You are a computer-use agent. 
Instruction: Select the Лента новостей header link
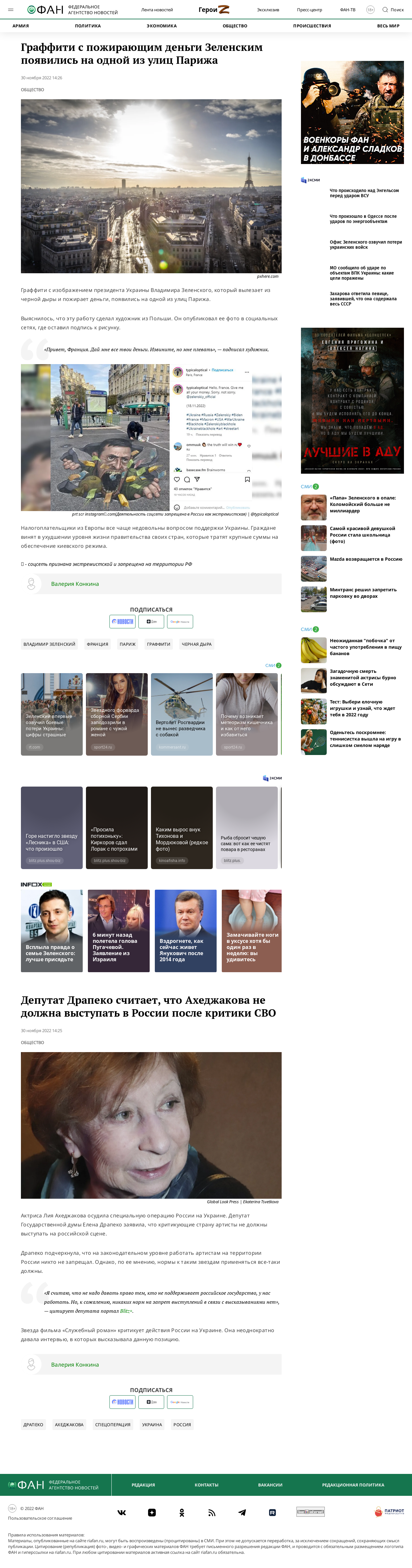(x=157, y=10)
